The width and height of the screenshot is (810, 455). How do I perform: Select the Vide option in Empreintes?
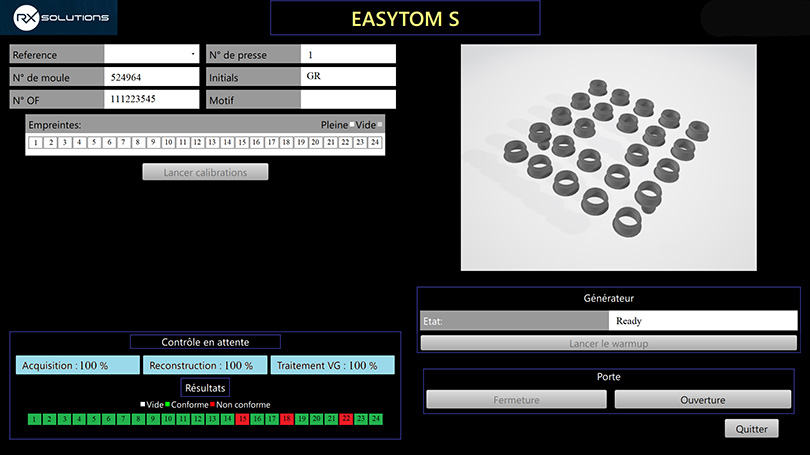(x=380, y=124)
